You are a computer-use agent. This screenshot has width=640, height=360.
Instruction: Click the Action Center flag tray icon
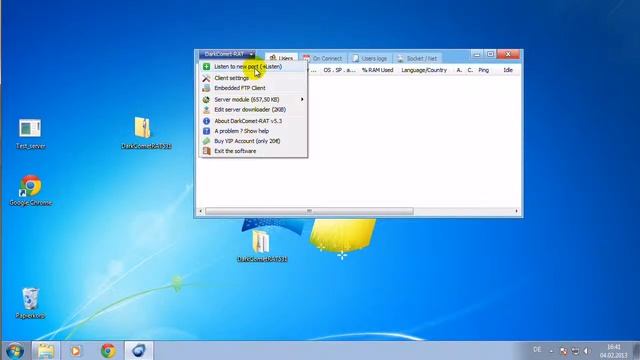pyautogui.click(x=564, y=351)
